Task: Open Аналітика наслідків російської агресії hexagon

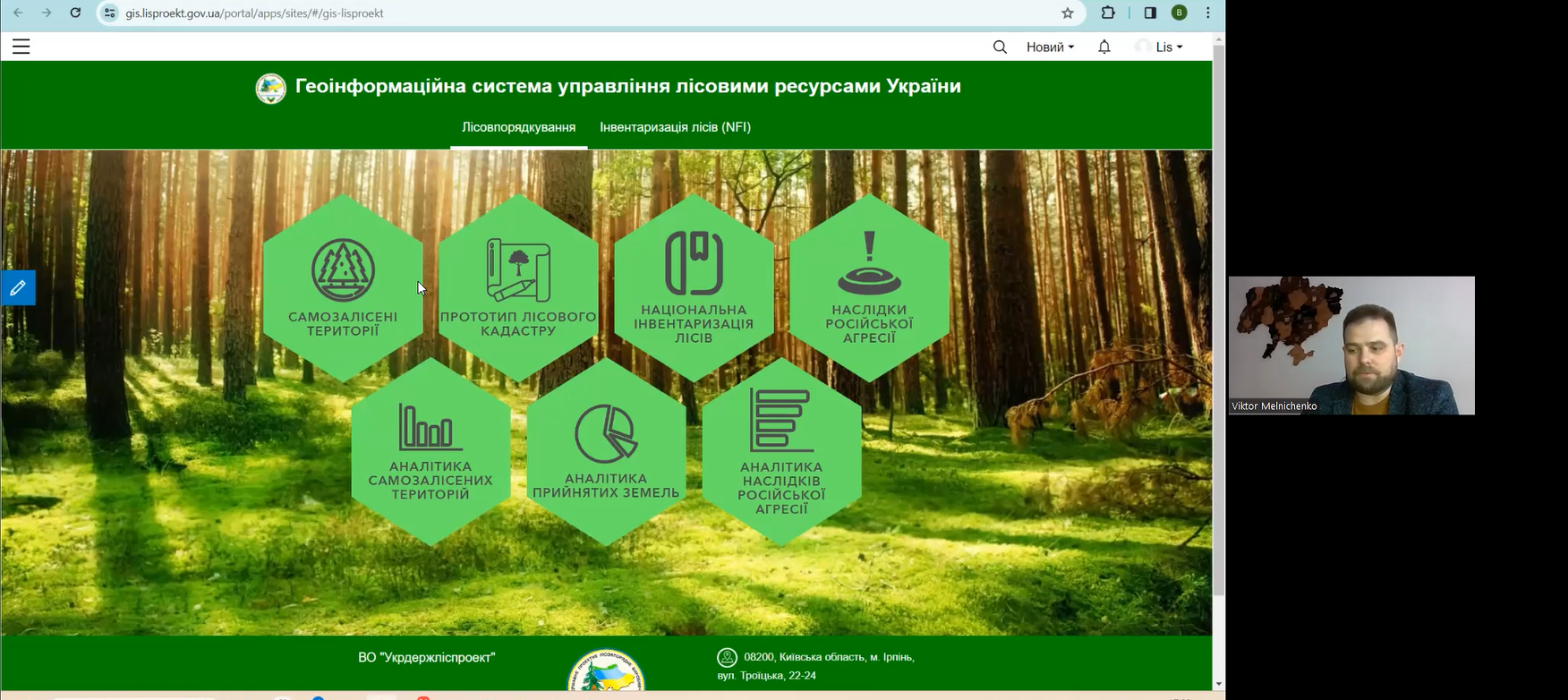Action: [x=781, y=452]
